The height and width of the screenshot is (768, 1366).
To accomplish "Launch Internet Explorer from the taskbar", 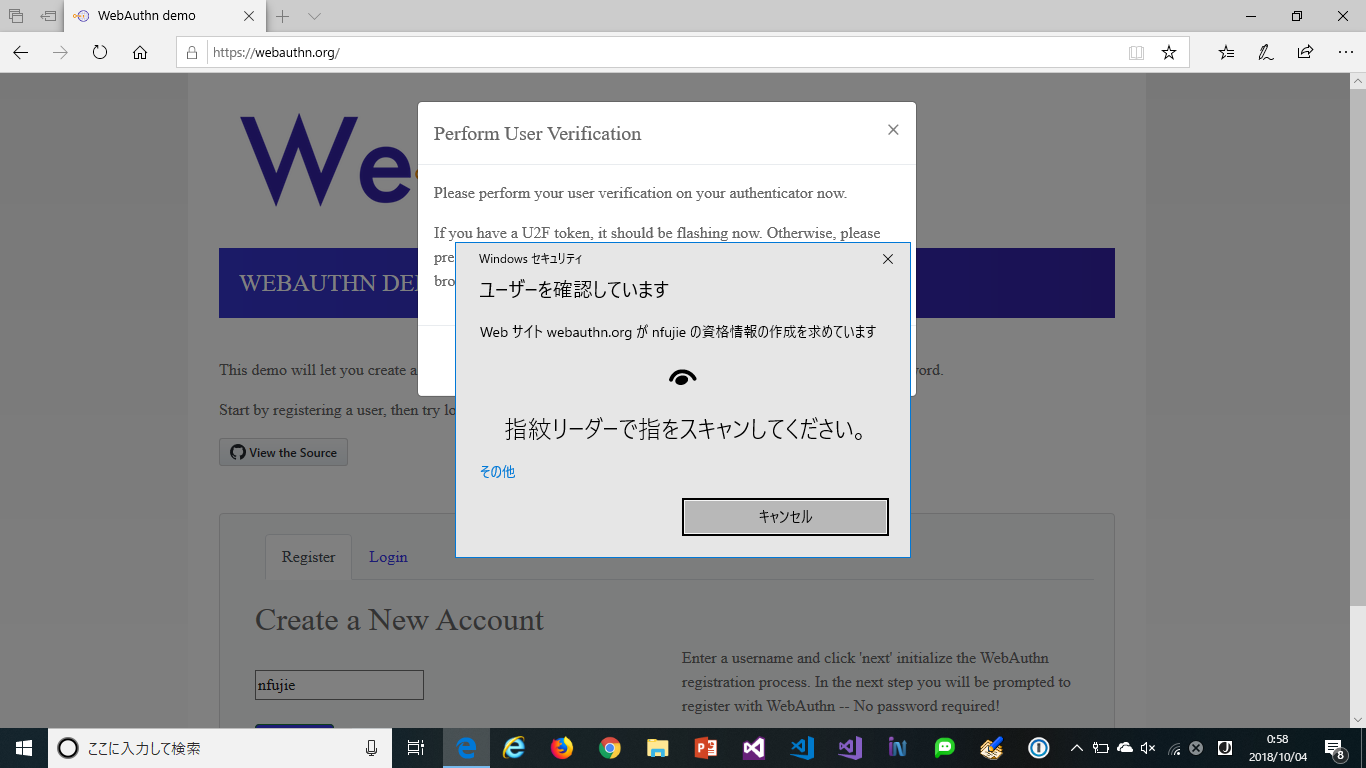I will [514, 748].
